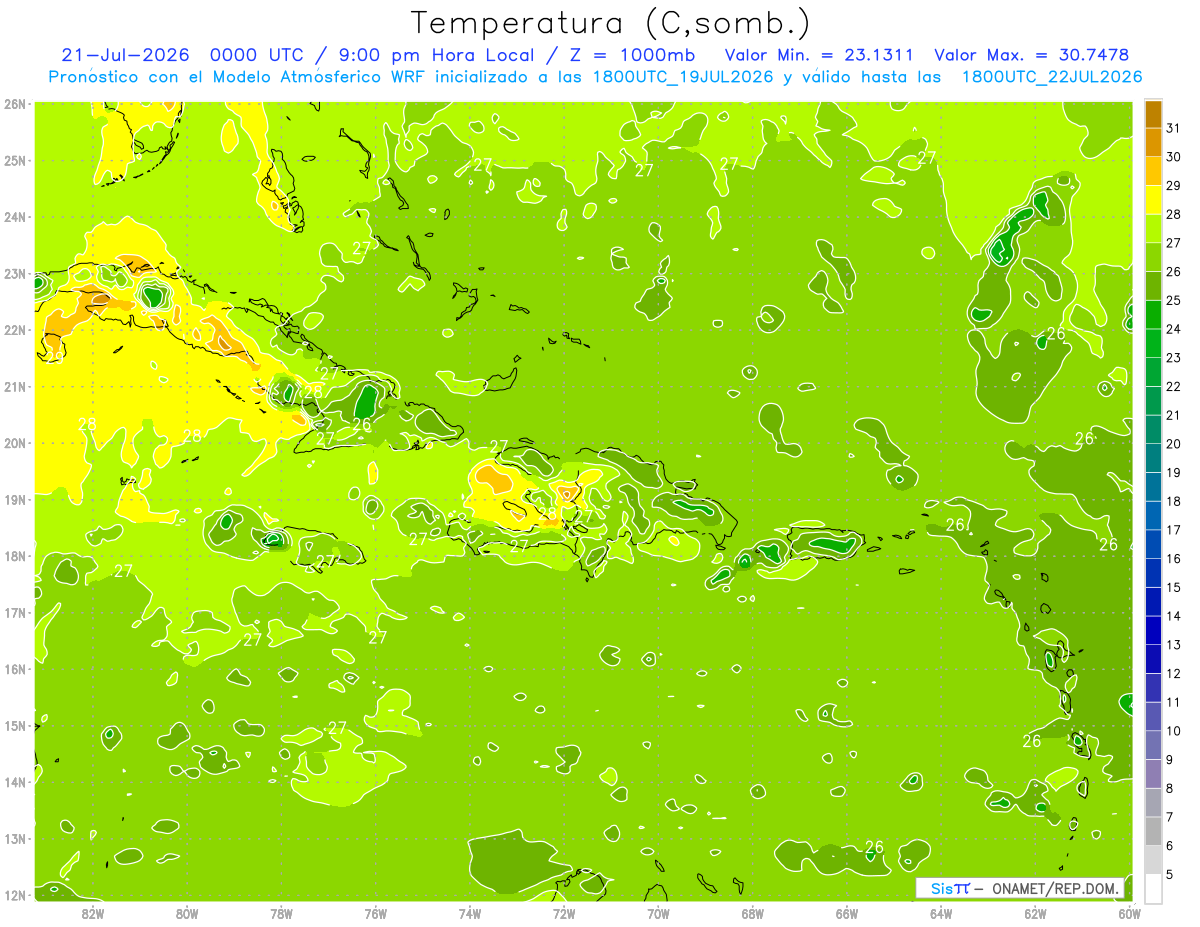Pick the legend swatch between 30 and 29
This screenshot has width=1200, height=927.
click(x=1153, y=171)
